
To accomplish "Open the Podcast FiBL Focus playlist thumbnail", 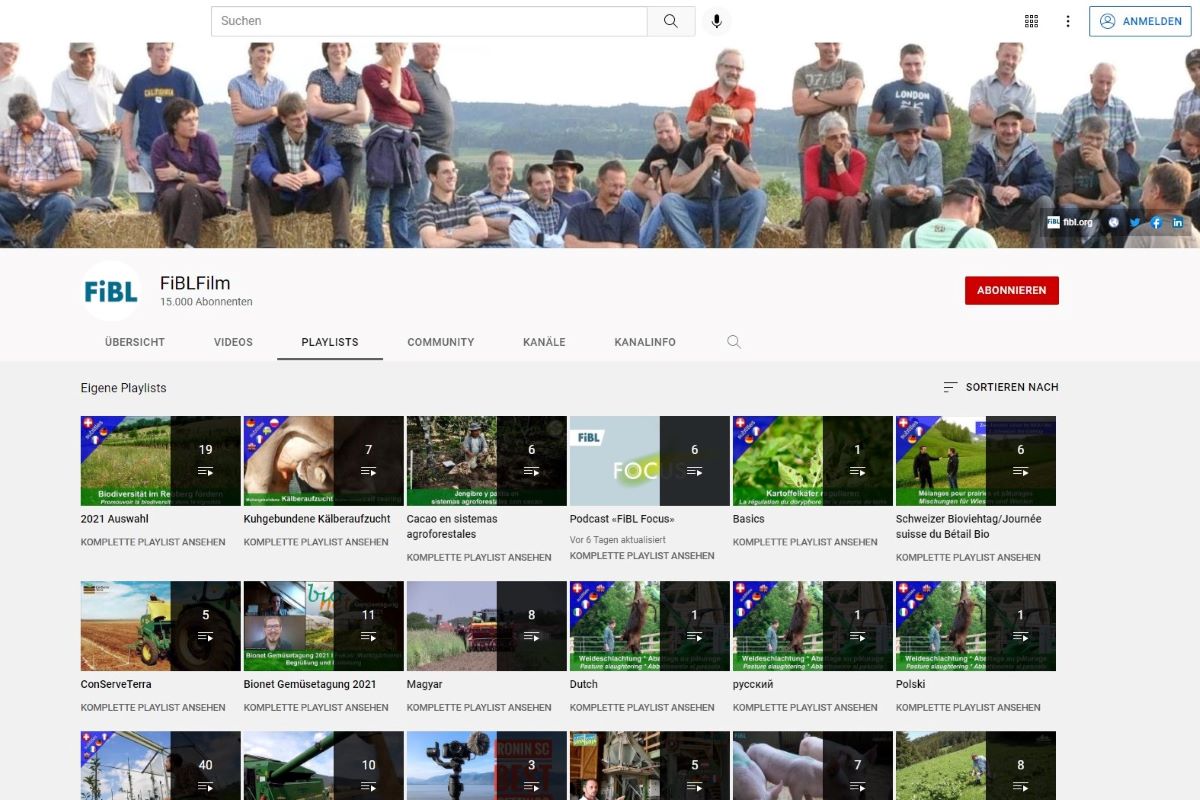I will pos(648,461).
